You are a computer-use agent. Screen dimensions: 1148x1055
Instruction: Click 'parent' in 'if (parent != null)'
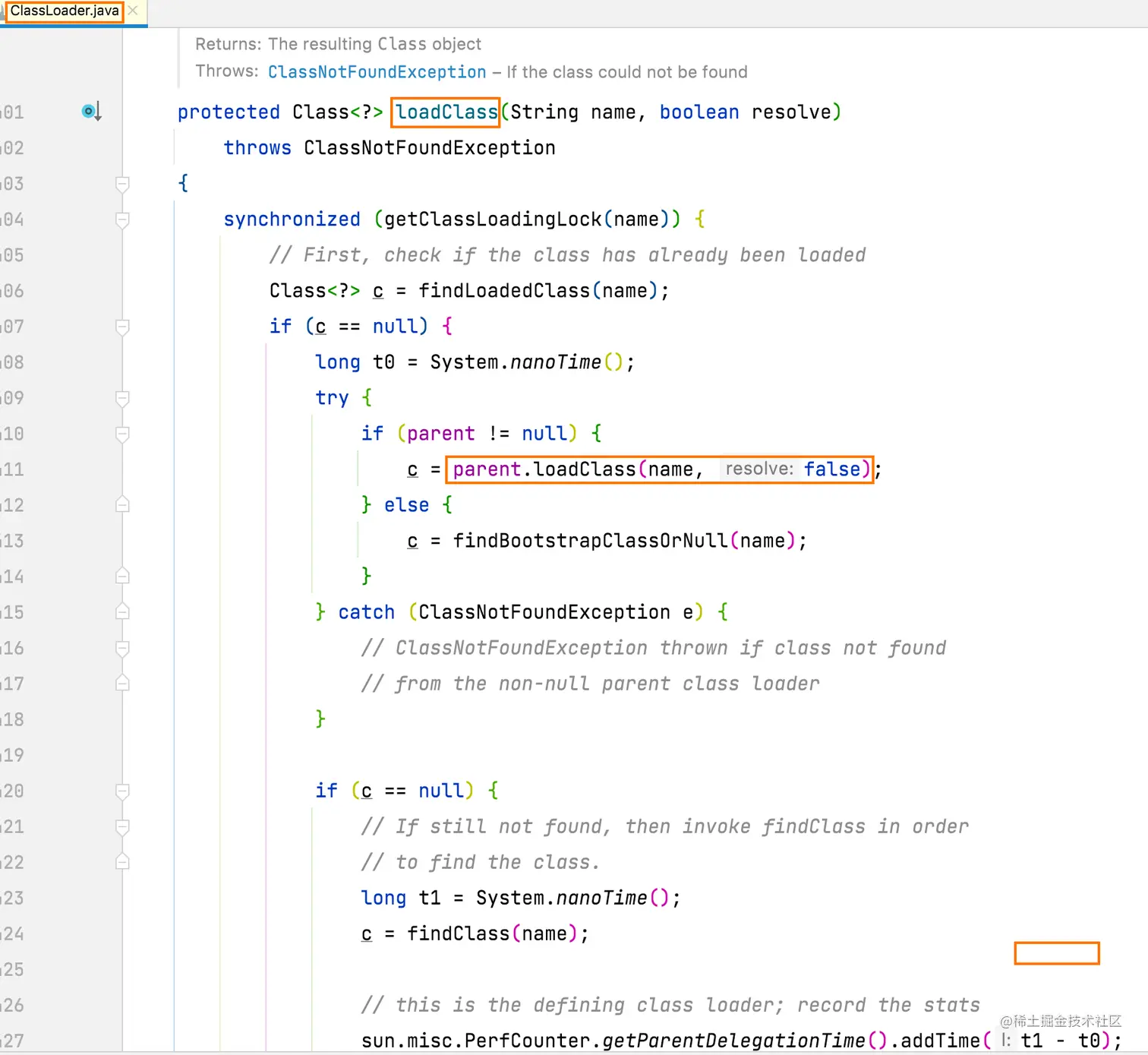(441, 434)
